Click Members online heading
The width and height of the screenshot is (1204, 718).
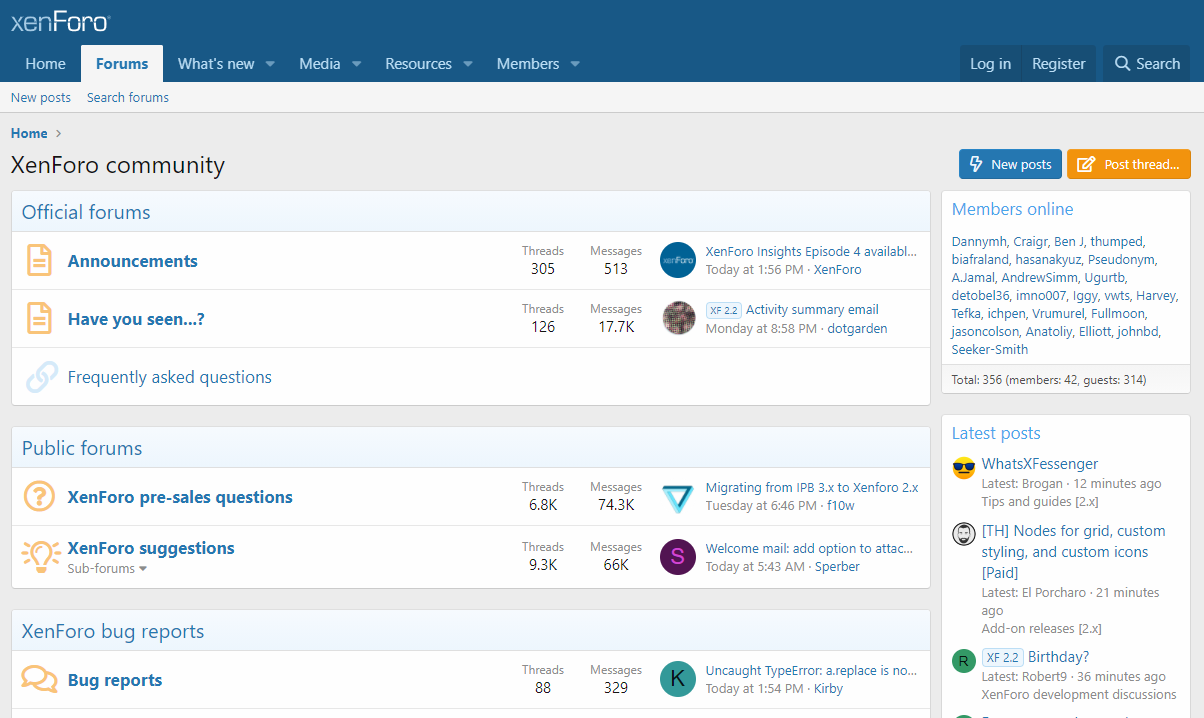(1012, 209)
